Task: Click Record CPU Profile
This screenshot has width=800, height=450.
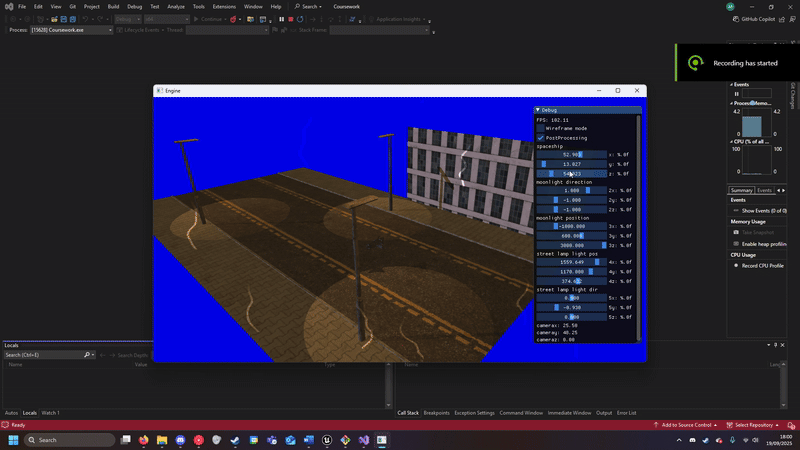Action: coord(764,265)
